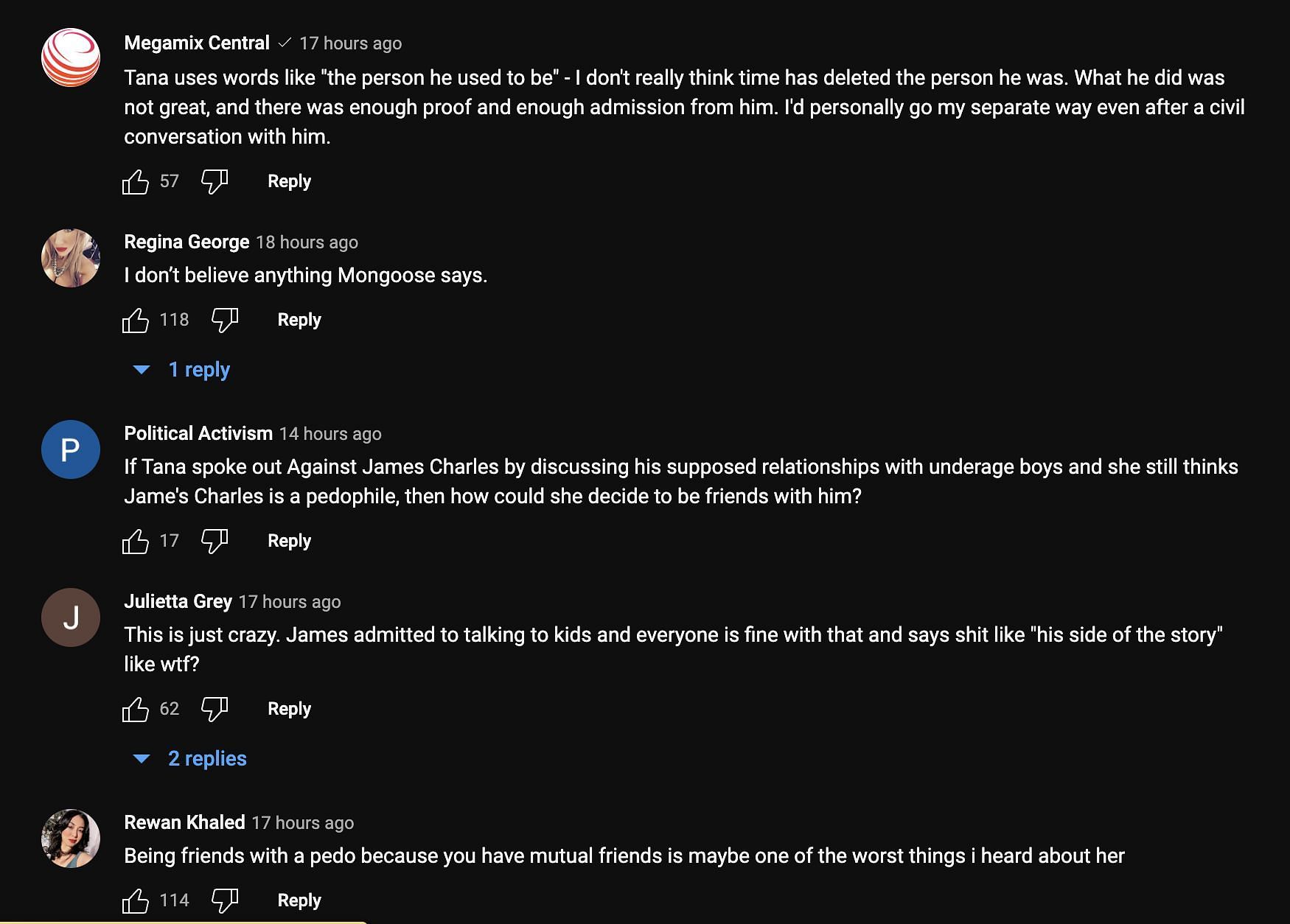Click Julietta Grey's 17 hours ago timestamp
This screenshot has height=924, width=1290.
coord(290,602)
